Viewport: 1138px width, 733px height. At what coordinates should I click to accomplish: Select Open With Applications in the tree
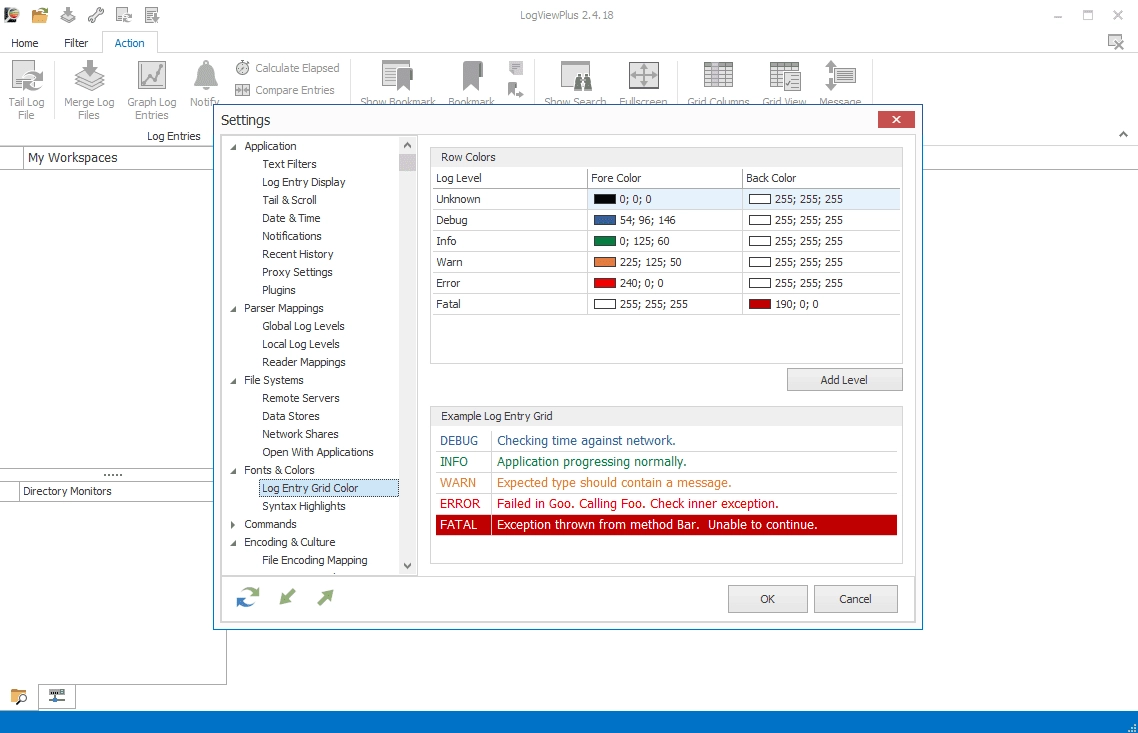click(318, 452)
